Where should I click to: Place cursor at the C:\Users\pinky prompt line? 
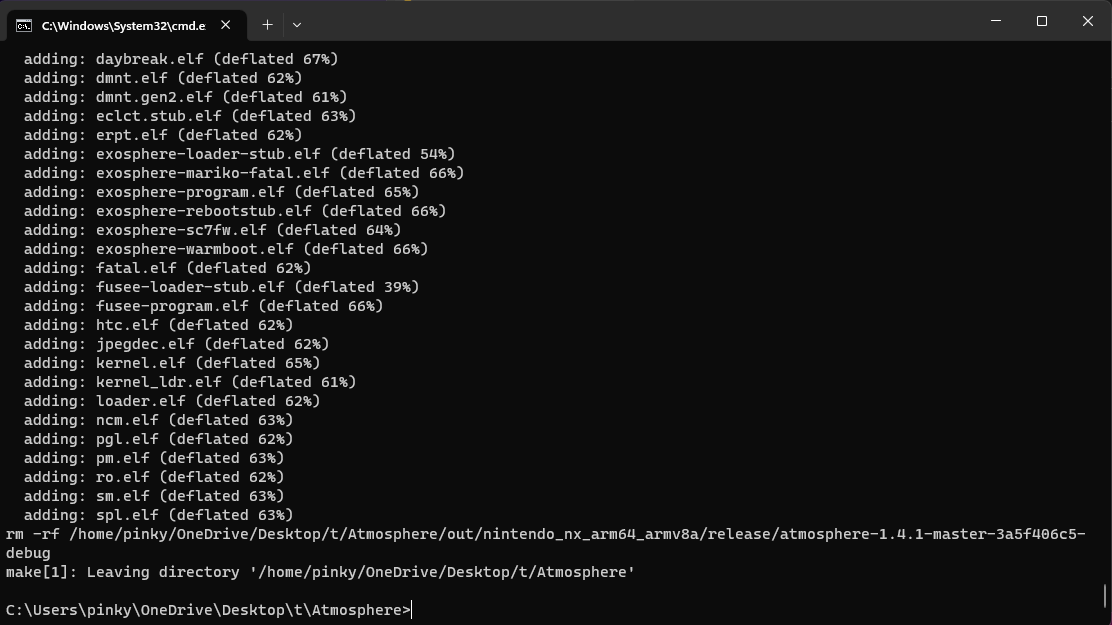click(208, 610)
